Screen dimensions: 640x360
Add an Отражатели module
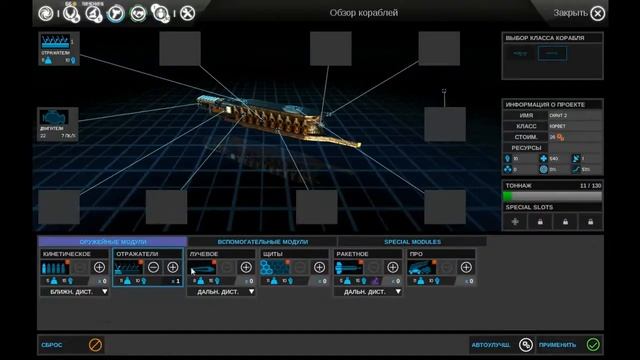(173, 267)
